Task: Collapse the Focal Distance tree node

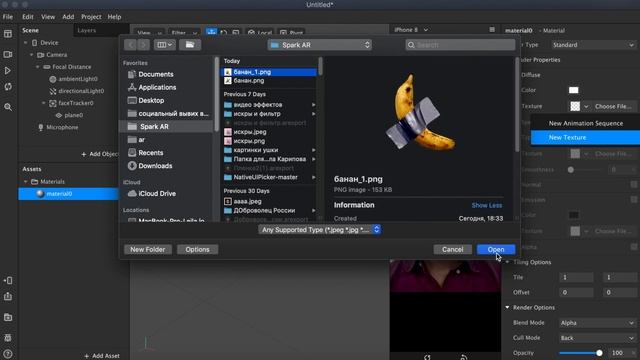Action: coord(38,67)
